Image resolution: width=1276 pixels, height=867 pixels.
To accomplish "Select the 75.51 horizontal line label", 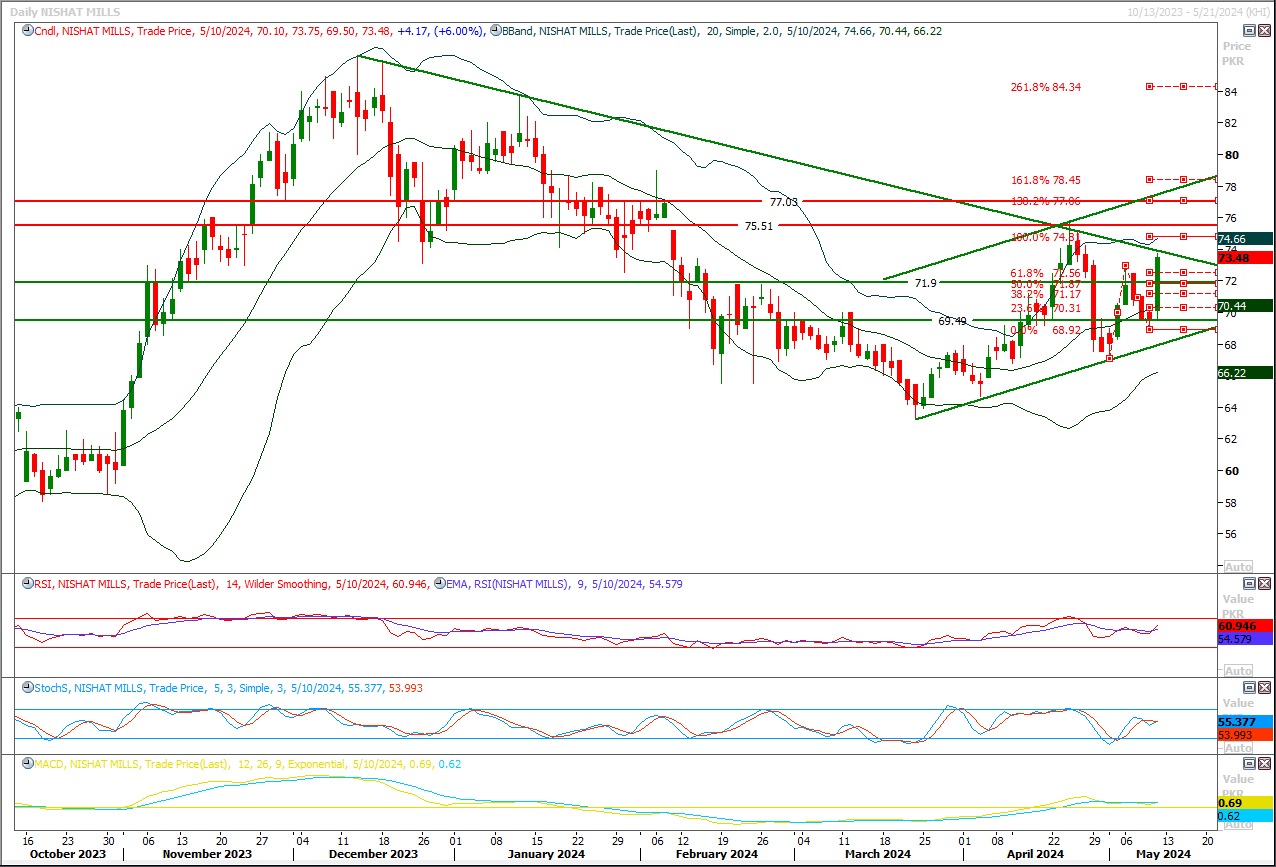I will point(759,227).
